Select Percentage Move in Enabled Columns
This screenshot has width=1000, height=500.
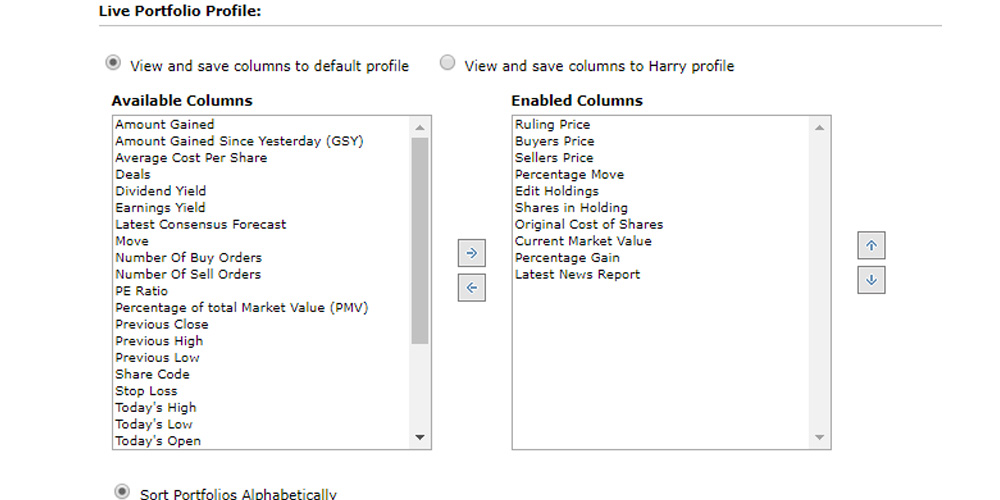[570, 175]
